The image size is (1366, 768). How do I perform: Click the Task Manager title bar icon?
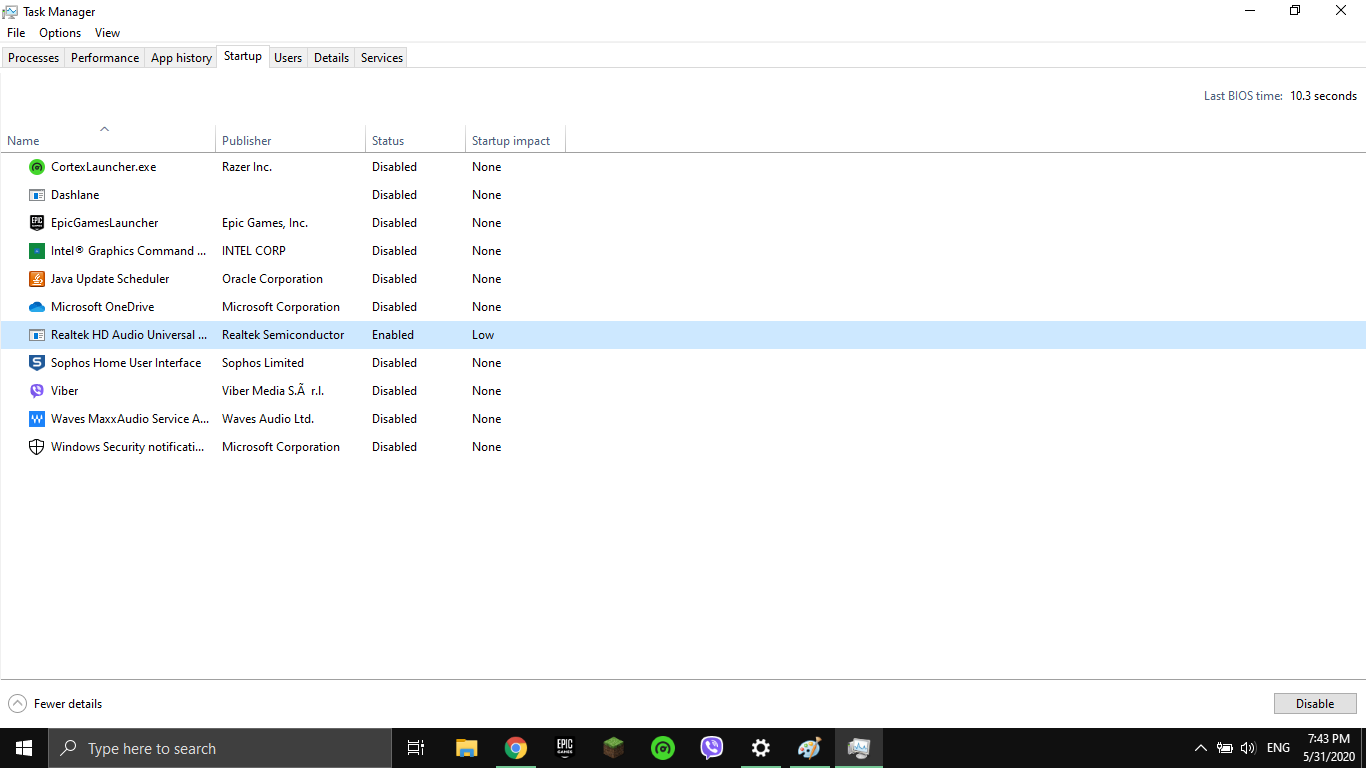click(10, 11)
